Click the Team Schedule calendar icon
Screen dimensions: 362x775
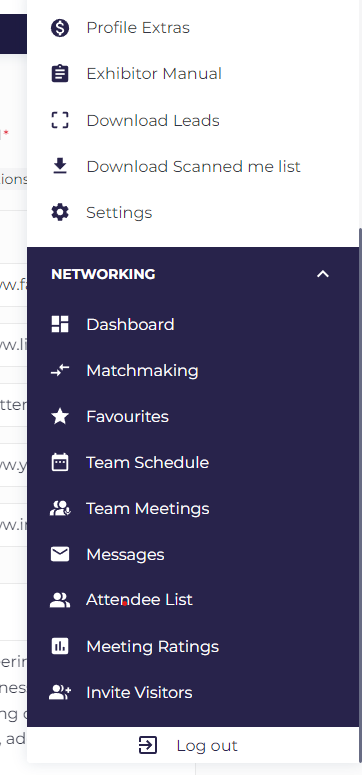[x=60, y=463]
